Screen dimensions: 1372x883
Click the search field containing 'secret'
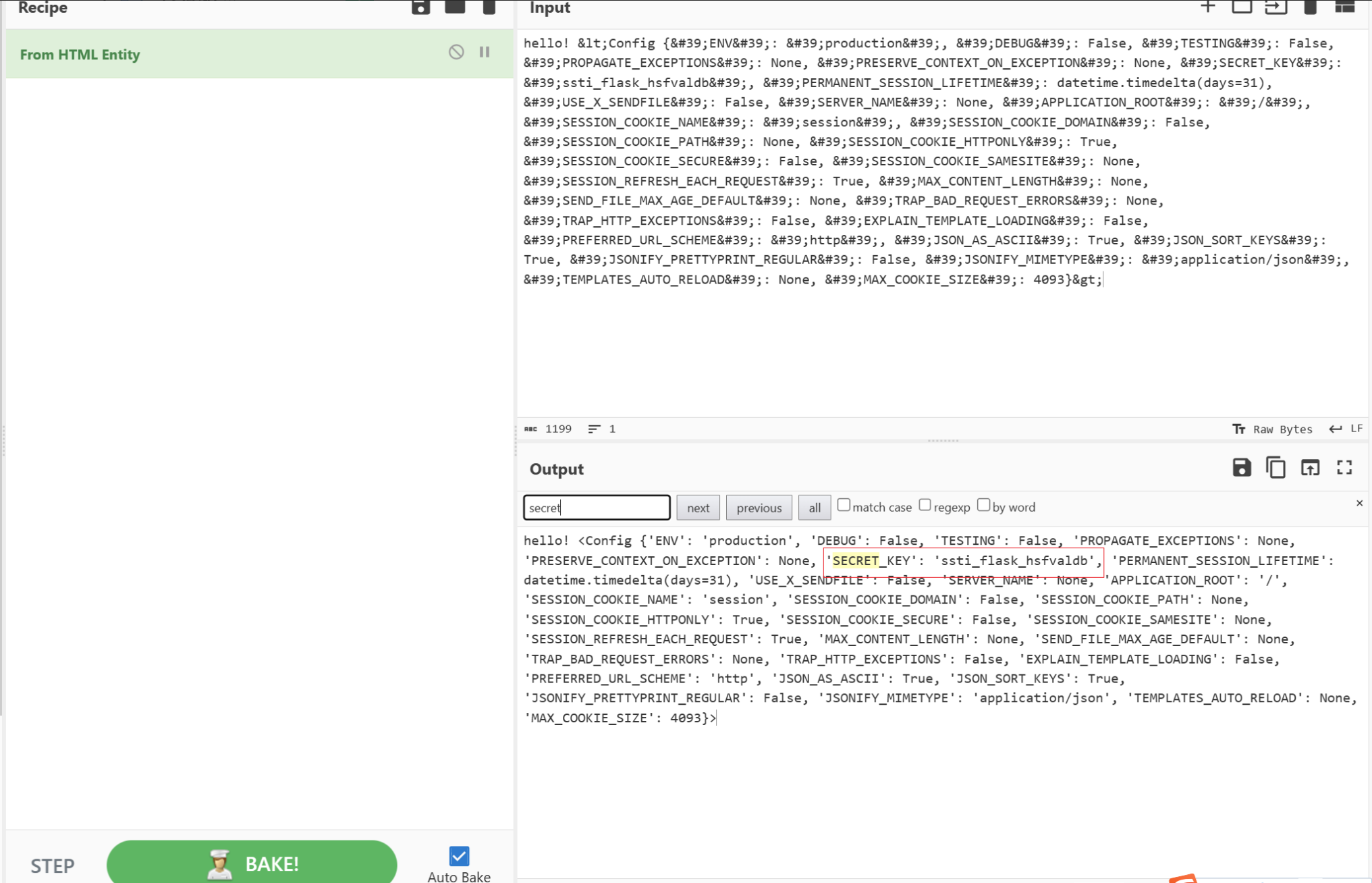tap(597, 508)
